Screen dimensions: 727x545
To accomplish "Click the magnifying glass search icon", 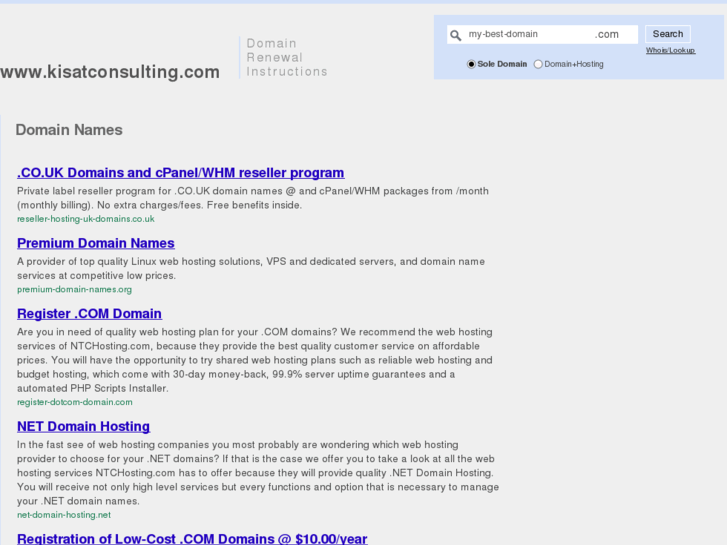I will (456, 35).
